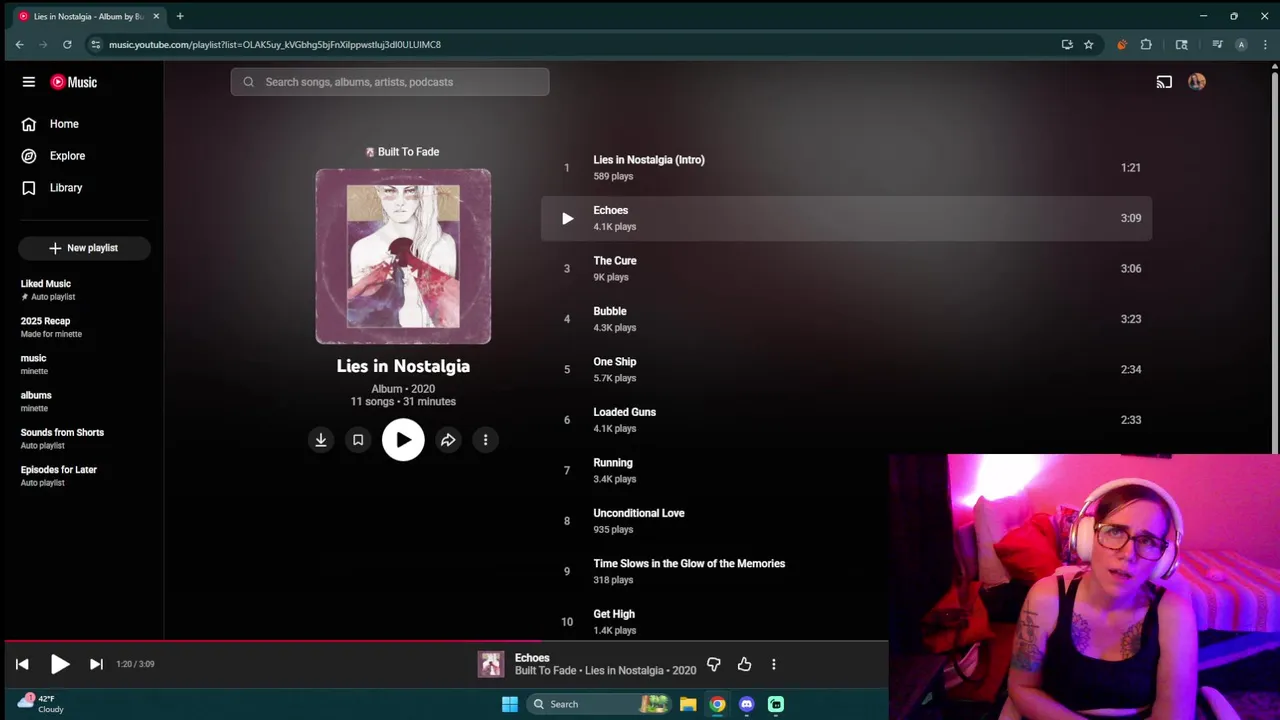
Task: Open the weather widget
Action: 42,704
